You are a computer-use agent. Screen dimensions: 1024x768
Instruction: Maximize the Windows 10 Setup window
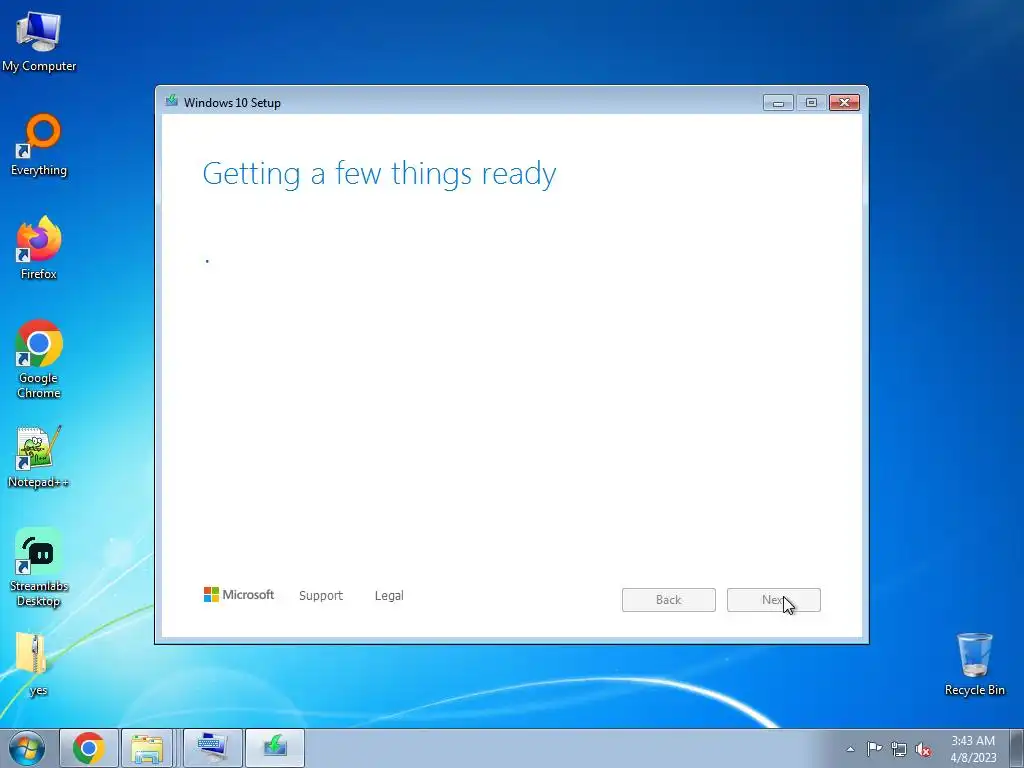811,103
